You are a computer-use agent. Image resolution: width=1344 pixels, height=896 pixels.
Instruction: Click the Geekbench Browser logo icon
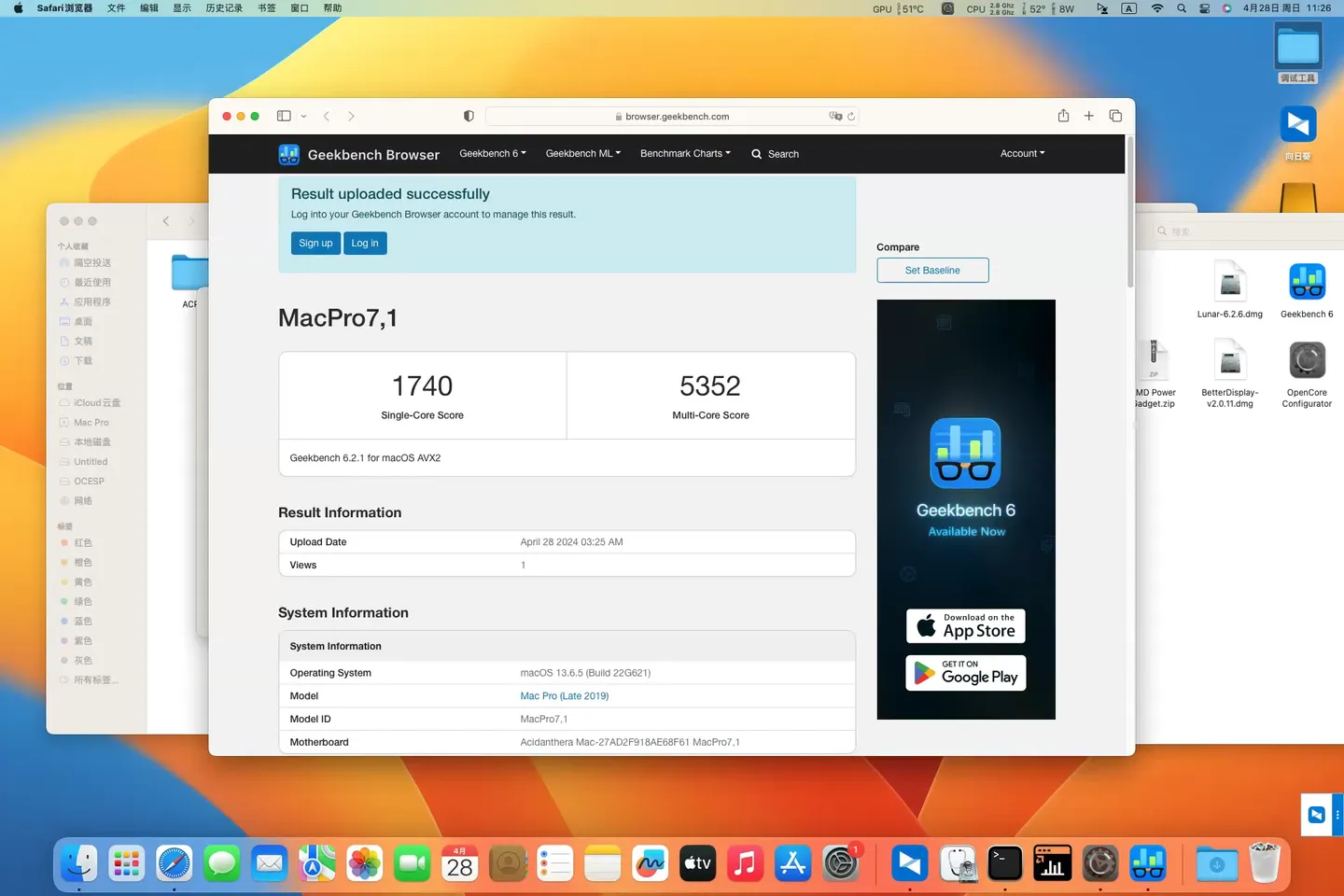288,154
